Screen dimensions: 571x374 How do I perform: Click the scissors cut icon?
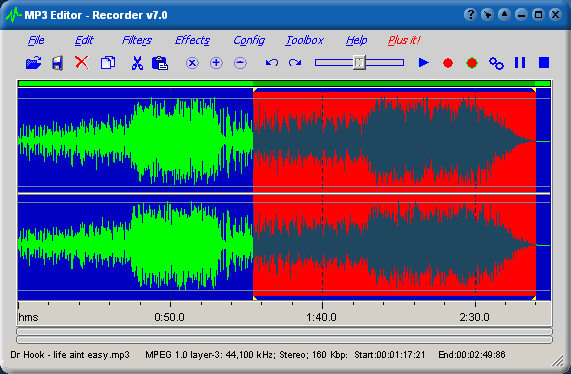(137, 63)
